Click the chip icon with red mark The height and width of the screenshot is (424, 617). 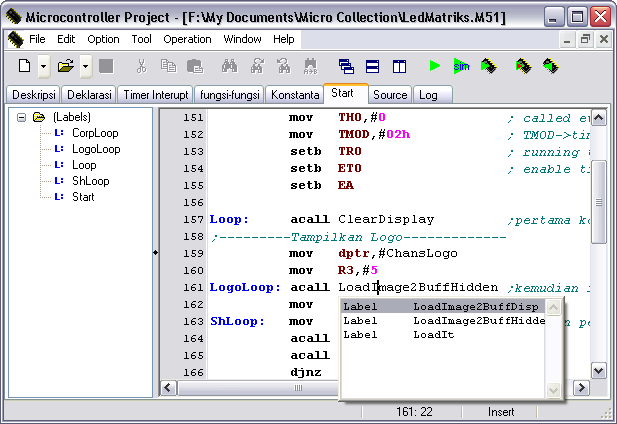(523, 66)
